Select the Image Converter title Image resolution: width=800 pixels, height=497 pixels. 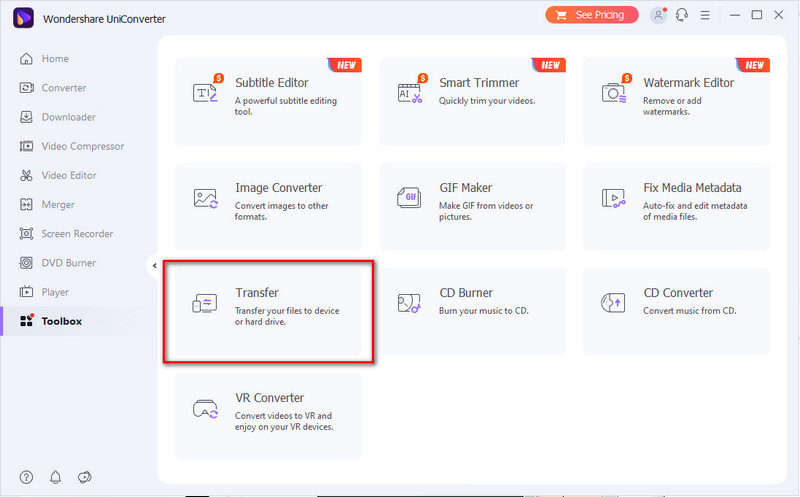point(279,188)
